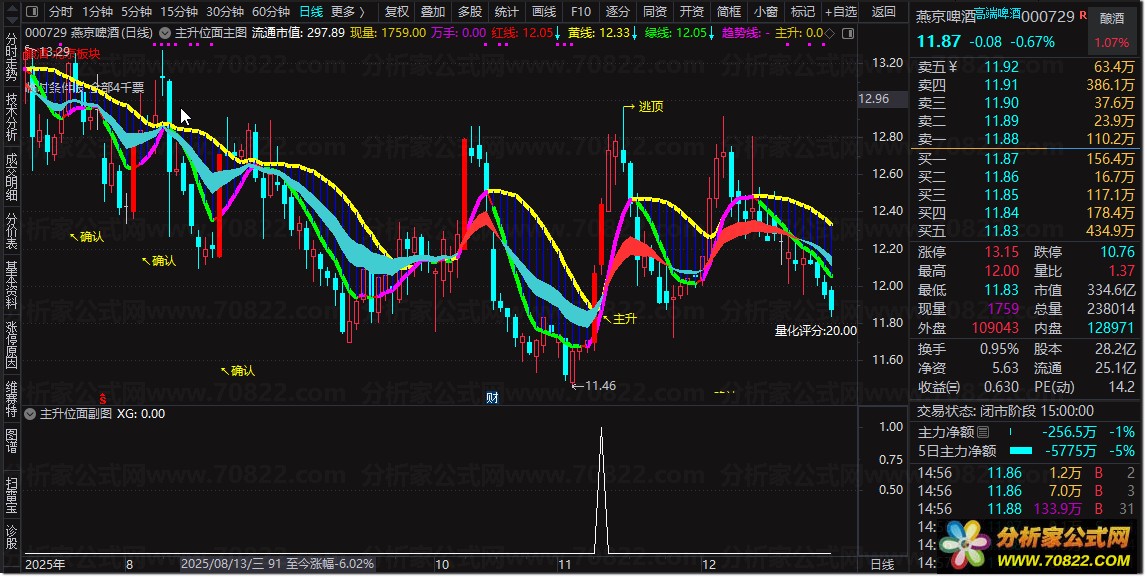Open the dropdown icon before 主升位面副图
Image resolution: width=1147 pixels, height=577 pixels.
click(x=30, y=414)
